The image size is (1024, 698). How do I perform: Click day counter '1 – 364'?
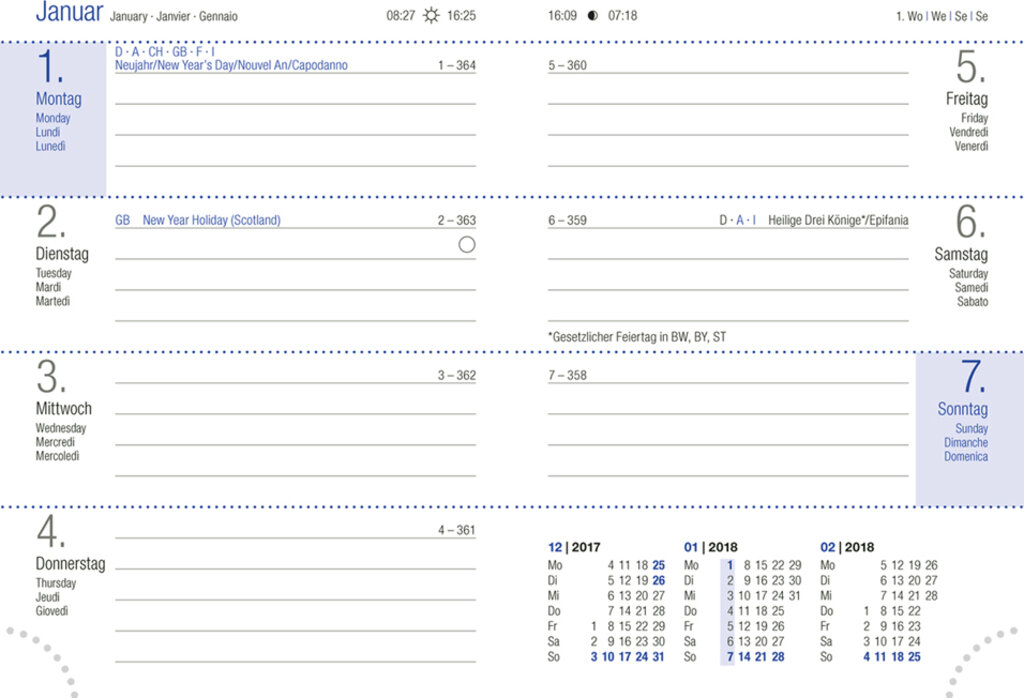click(x=456, y=65)
